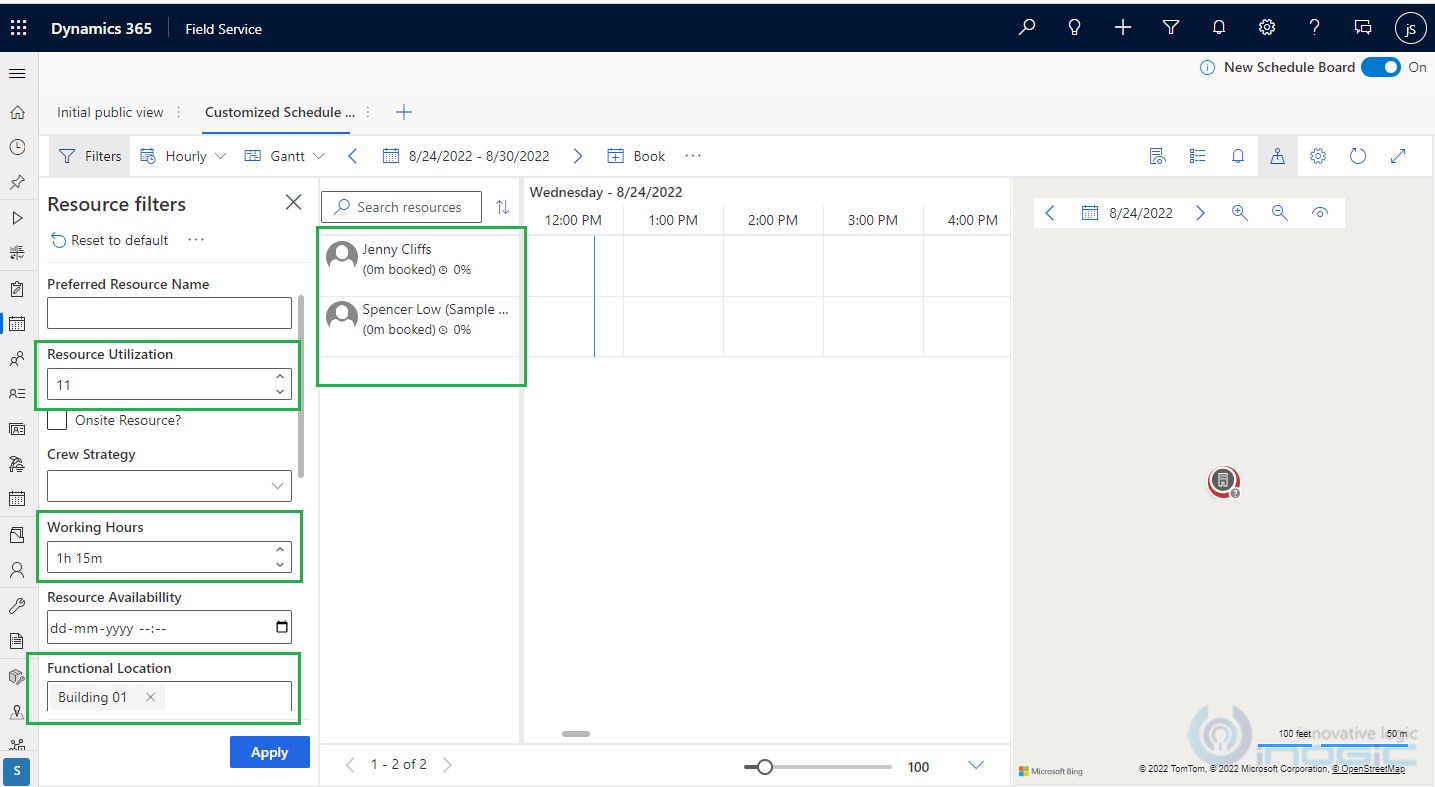The image size is (1435, 787).
Task: Toggle map view eye icon
Action: [1320, 213]
